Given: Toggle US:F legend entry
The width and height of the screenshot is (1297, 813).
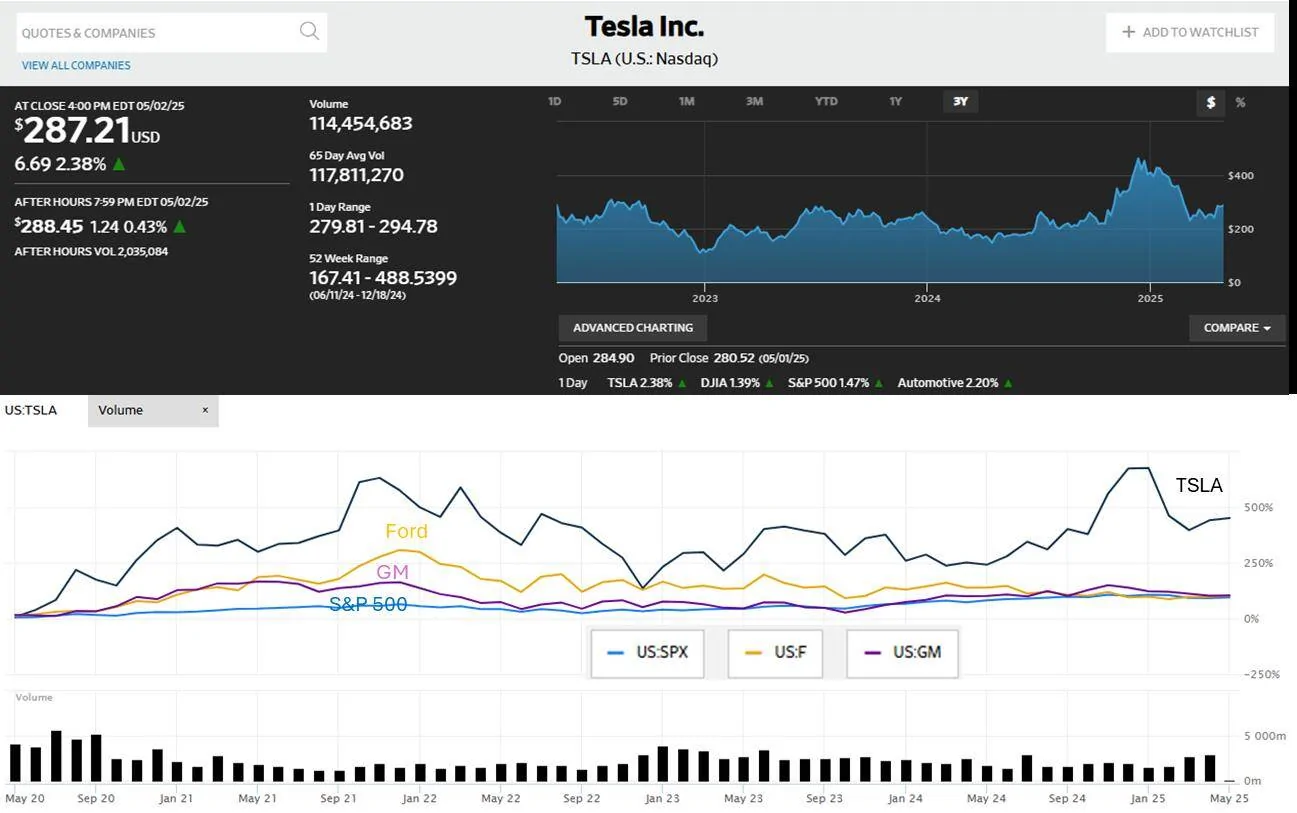Looking at the screenshot, I should coord(775,653).
